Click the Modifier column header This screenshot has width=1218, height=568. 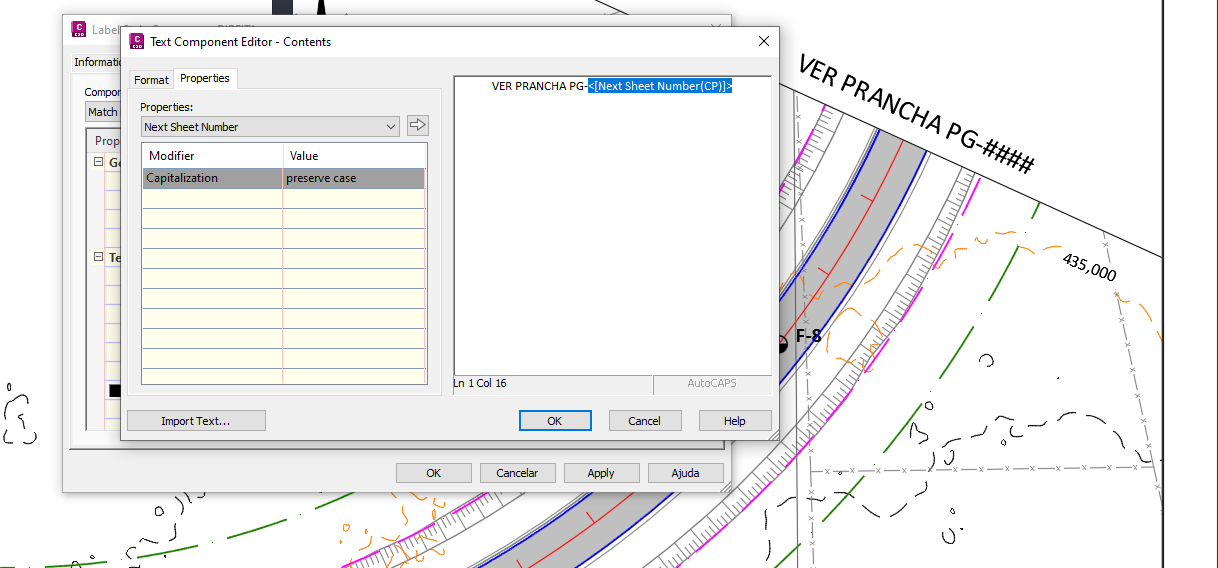point(213,156)
